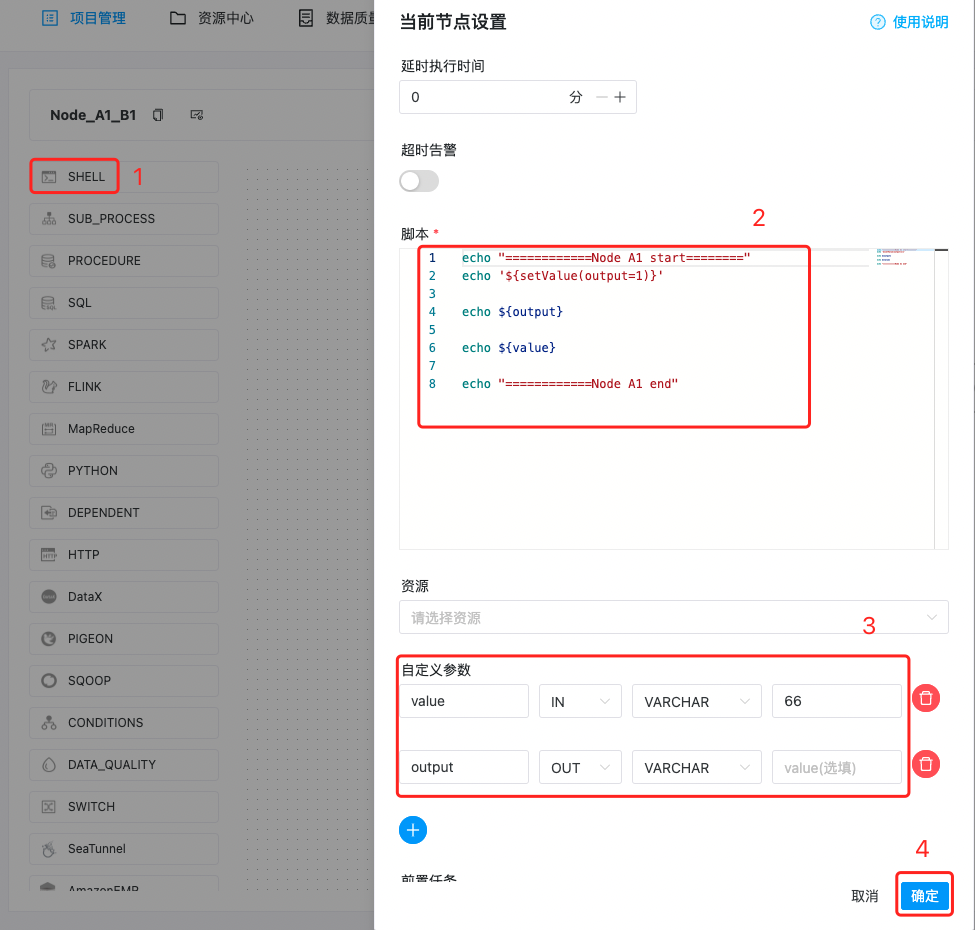
Task: Select the PYTHON task icon
Action: point(49,471)
